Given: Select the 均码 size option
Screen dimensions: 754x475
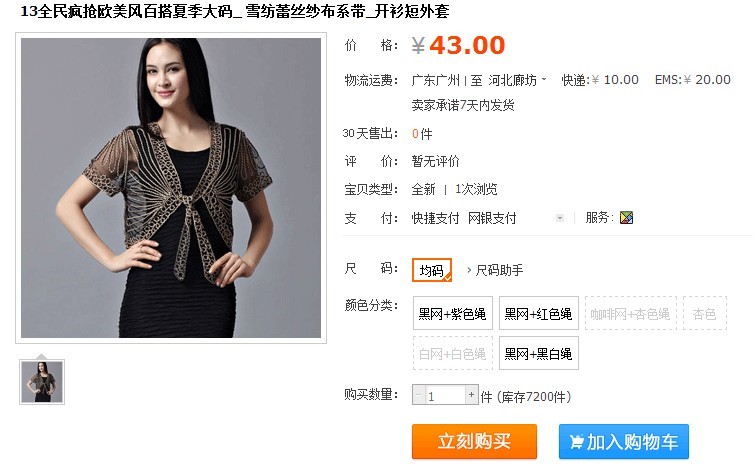Looking at the screenshot, I should 432,270.
